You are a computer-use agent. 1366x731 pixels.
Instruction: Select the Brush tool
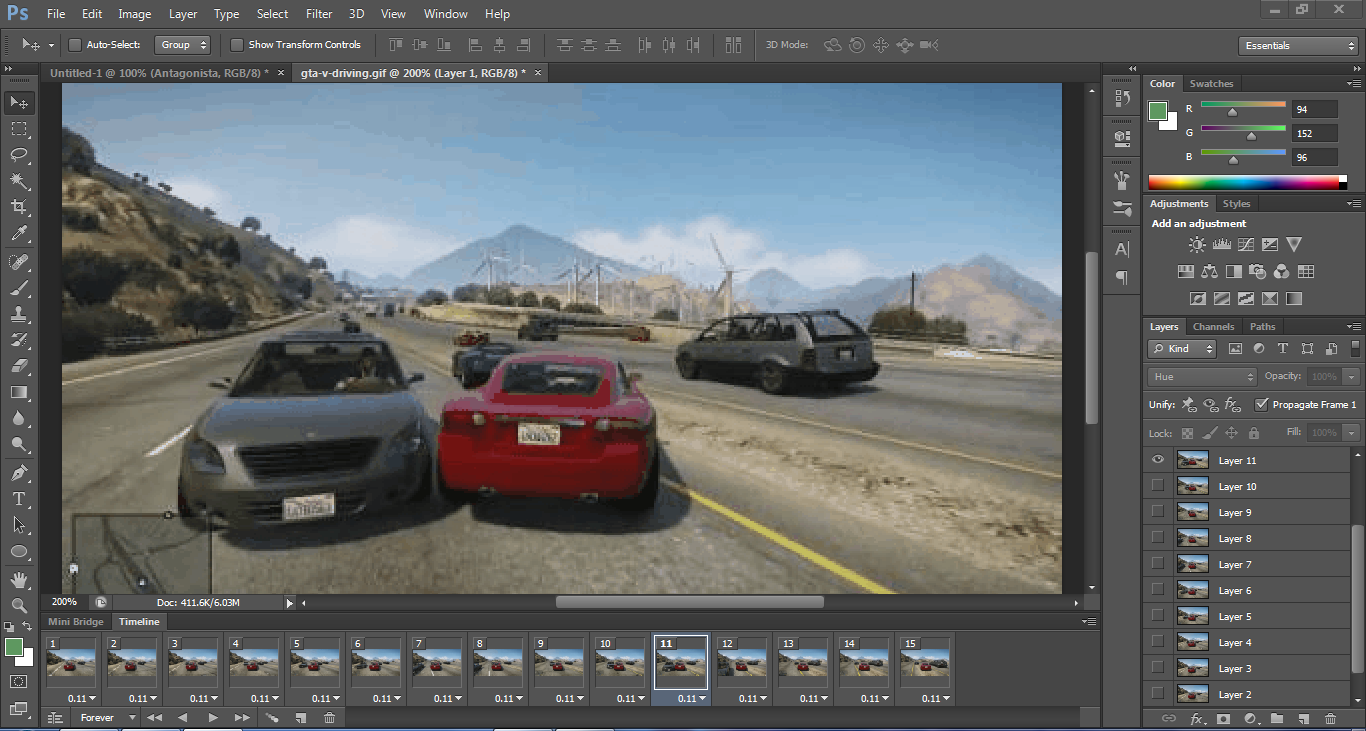pos(19,288)
